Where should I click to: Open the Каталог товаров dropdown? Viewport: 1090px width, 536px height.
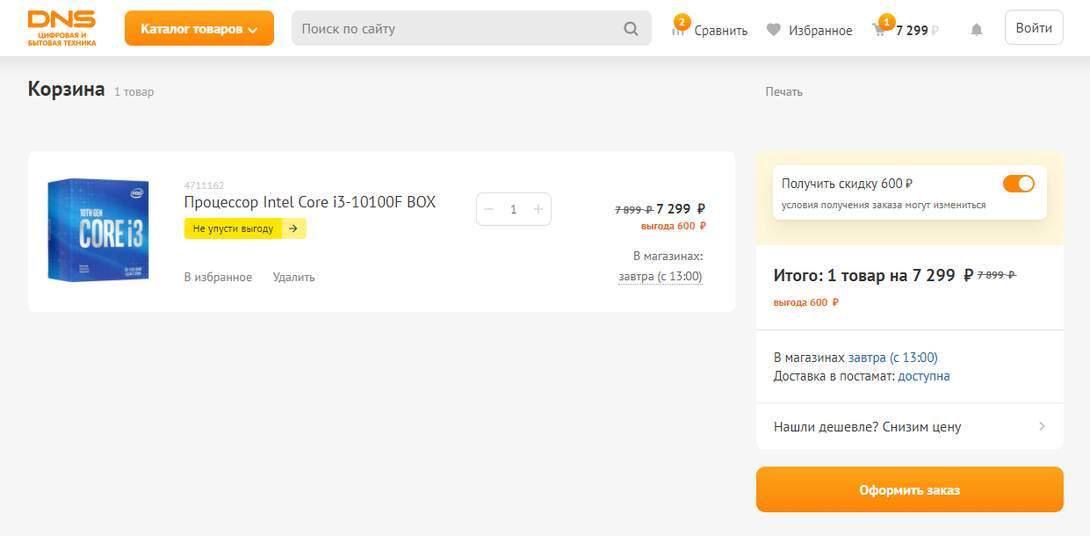coord(199,29)
